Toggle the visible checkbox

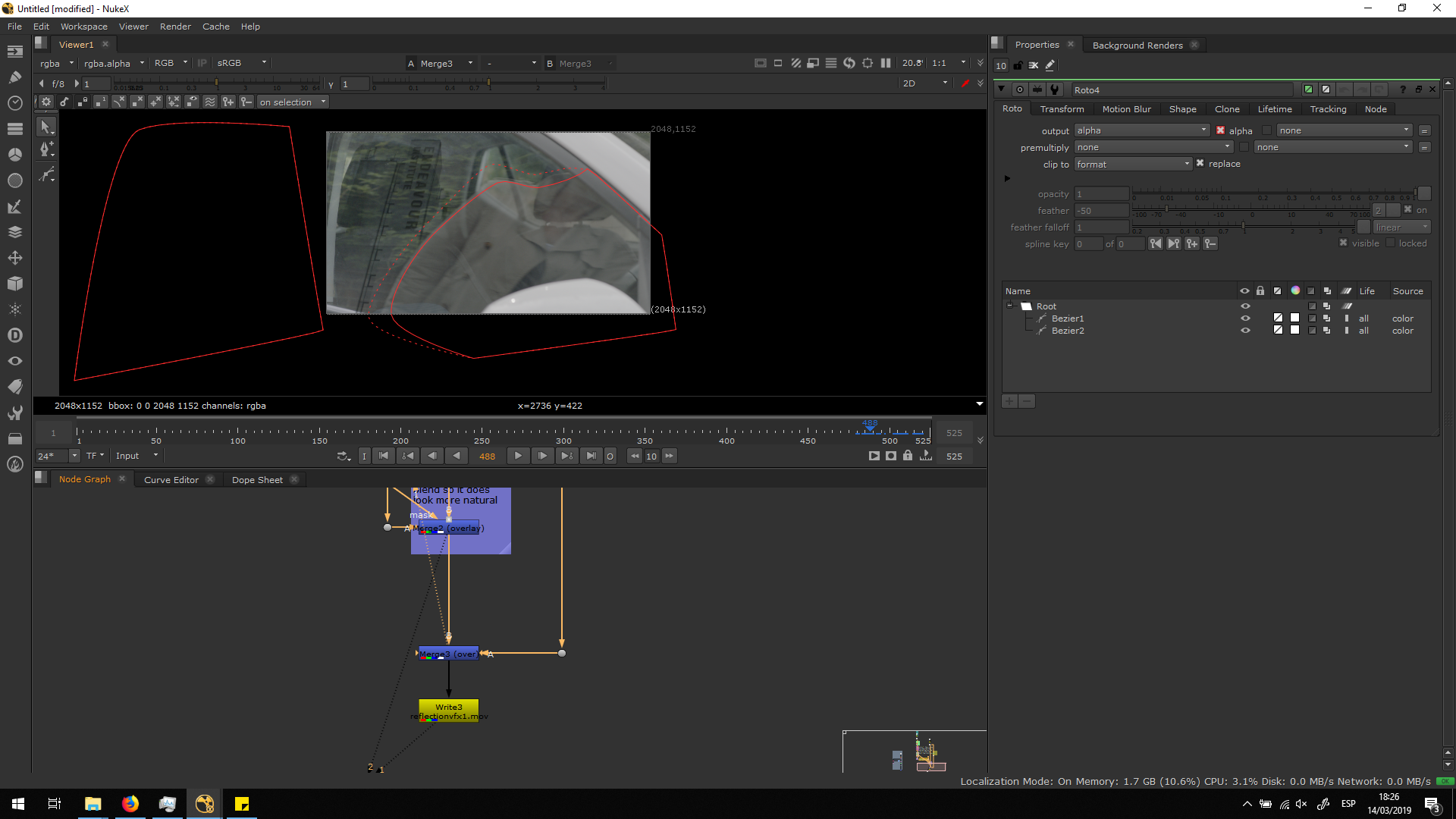tap(1343, 243)
